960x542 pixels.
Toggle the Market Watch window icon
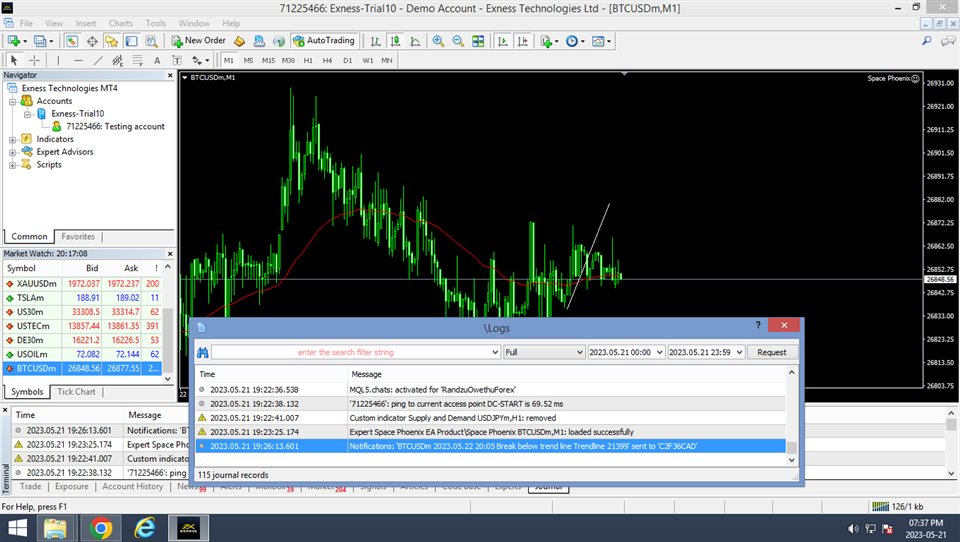[x=72, y=41]
